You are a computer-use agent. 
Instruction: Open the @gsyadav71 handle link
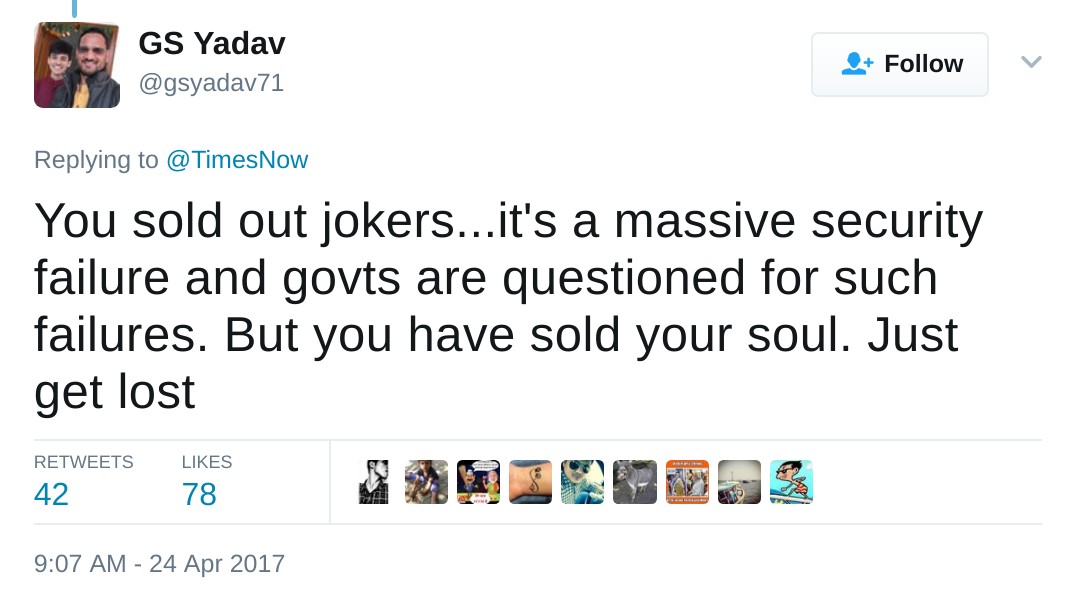click(211, 84)
